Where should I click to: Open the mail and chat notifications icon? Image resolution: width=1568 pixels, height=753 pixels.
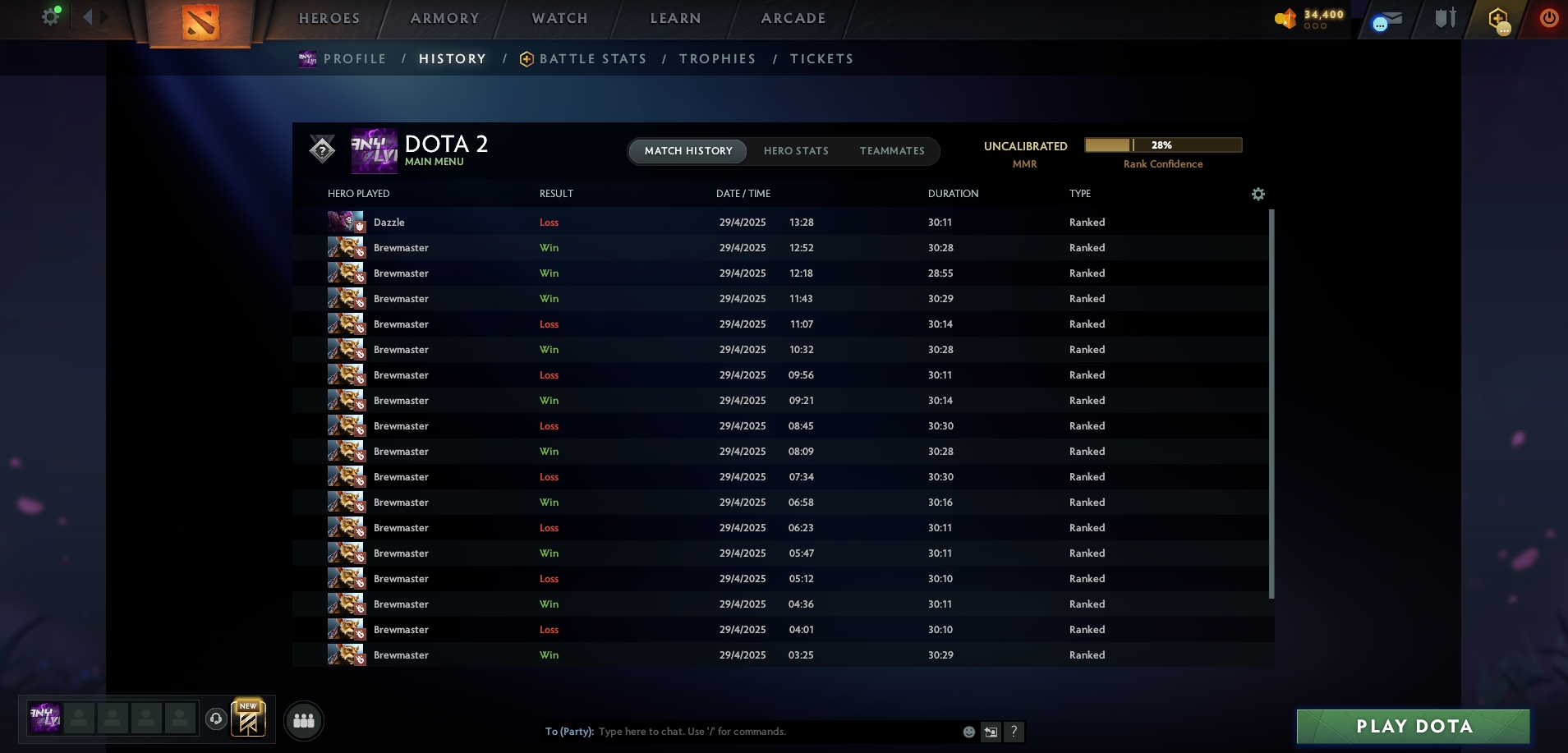point(1387,20)
